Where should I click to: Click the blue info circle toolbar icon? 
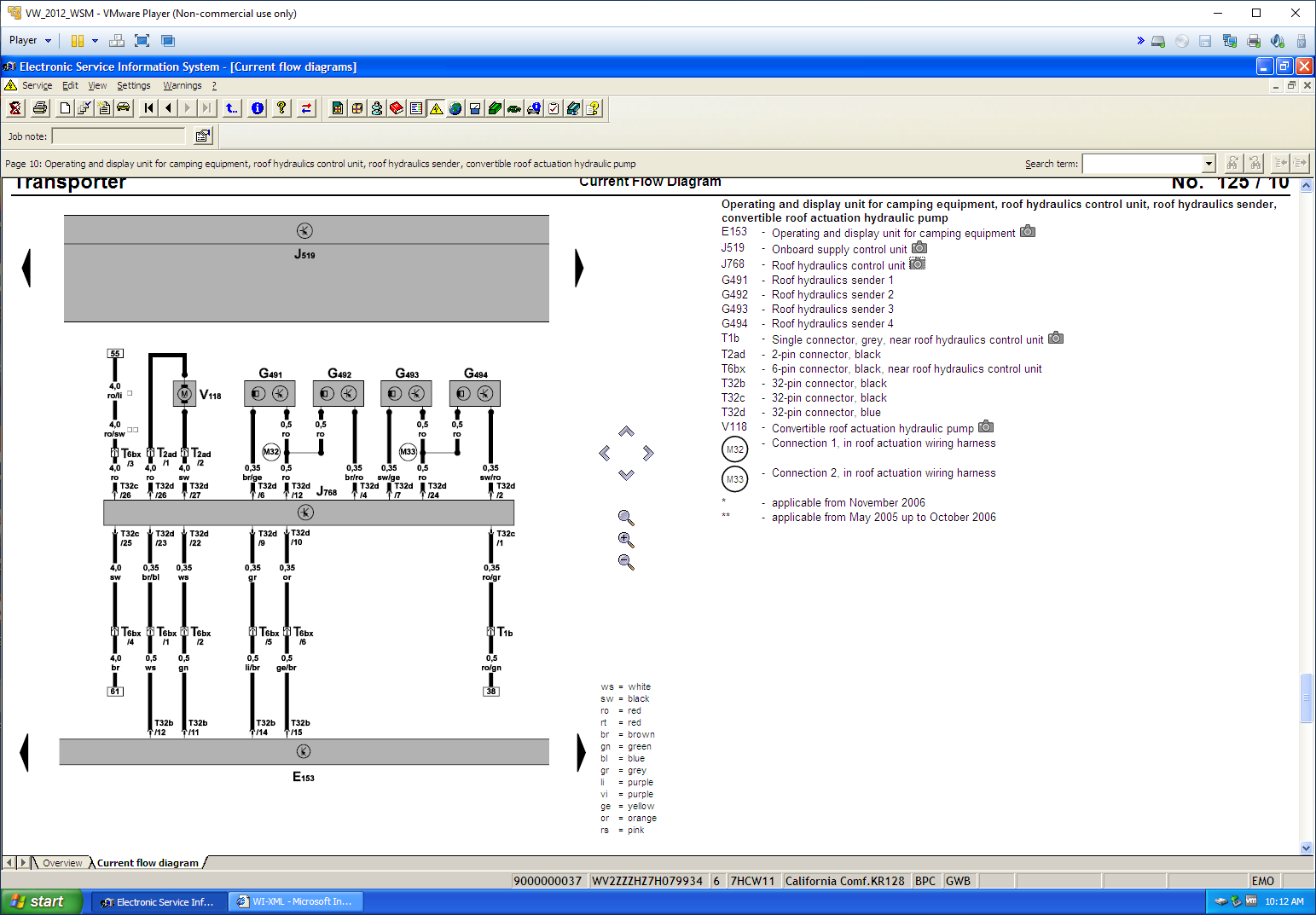pyautogui.click(x=258, y=108)
